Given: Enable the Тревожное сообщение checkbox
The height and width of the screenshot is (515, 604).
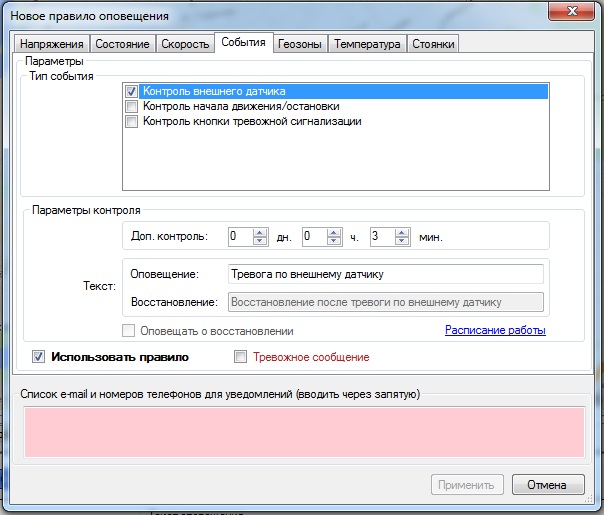Looking at the screenshot, I should tap(239, 356).
